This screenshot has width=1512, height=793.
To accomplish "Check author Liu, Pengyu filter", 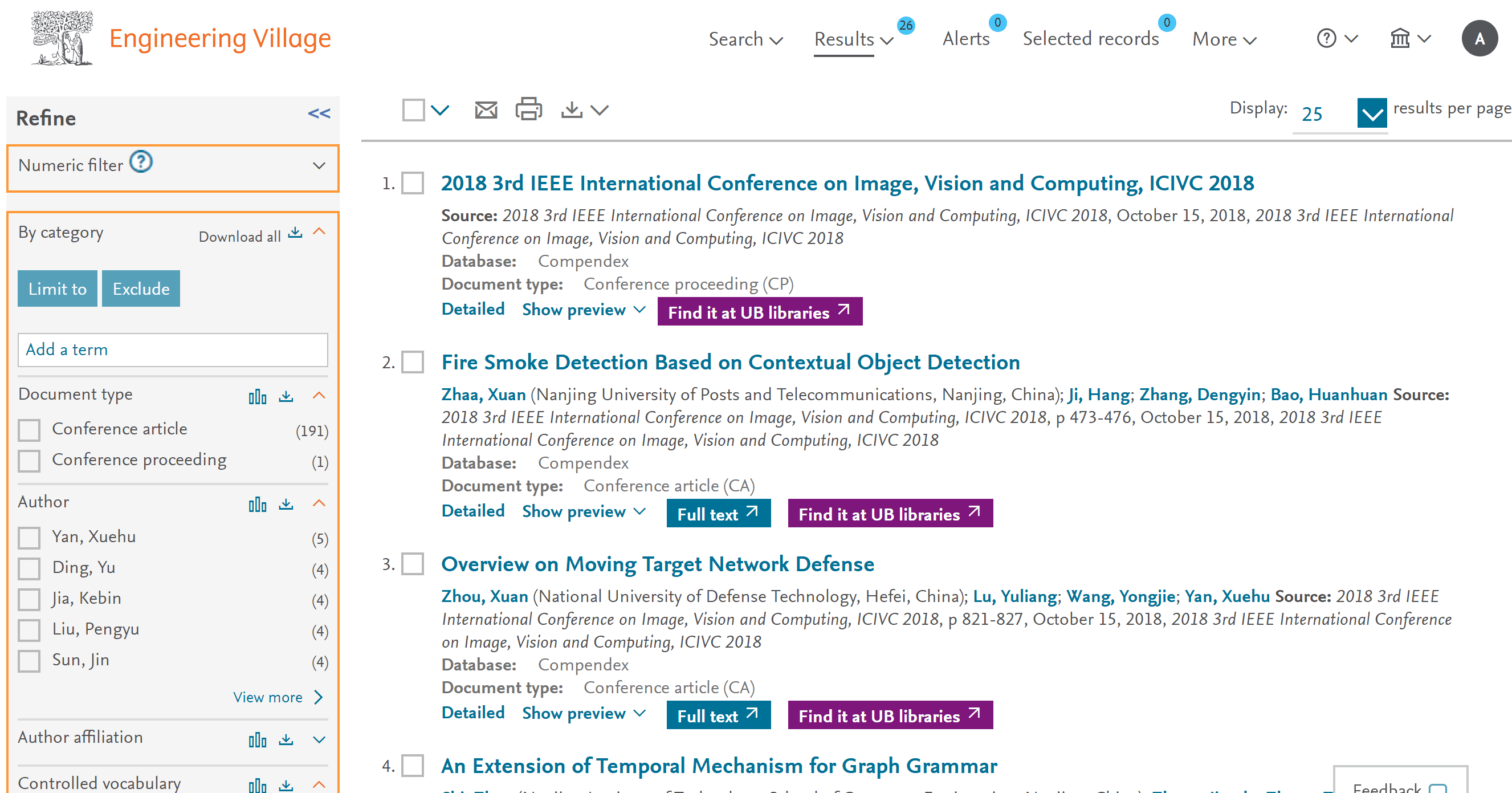I will point(28,631).
